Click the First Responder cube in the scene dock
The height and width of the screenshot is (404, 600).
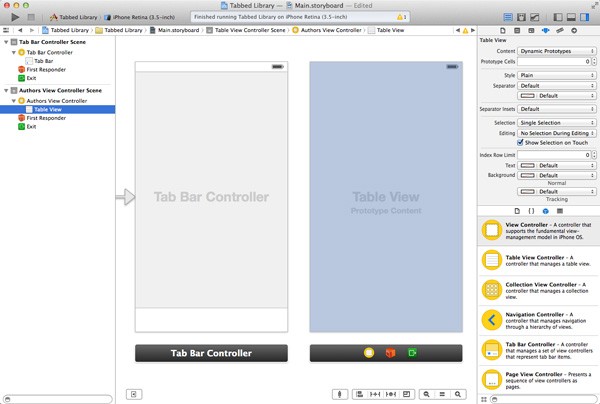coord(390,353)
